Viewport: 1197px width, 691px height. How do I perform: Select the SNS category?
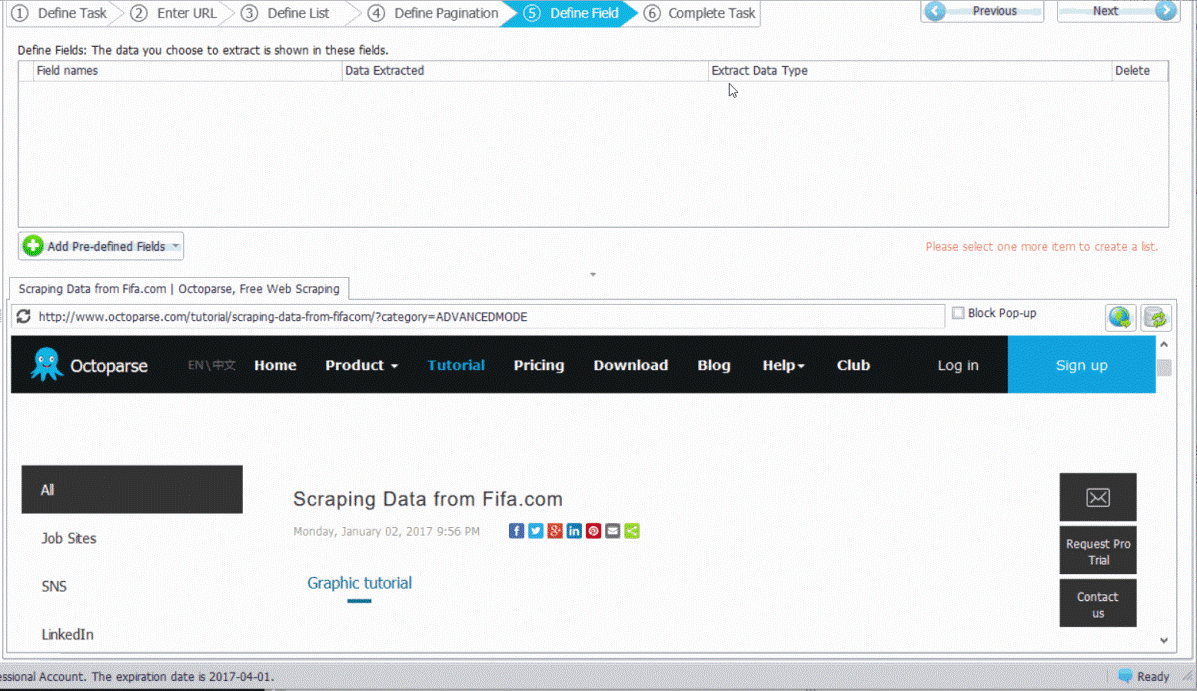coord(54,586)
